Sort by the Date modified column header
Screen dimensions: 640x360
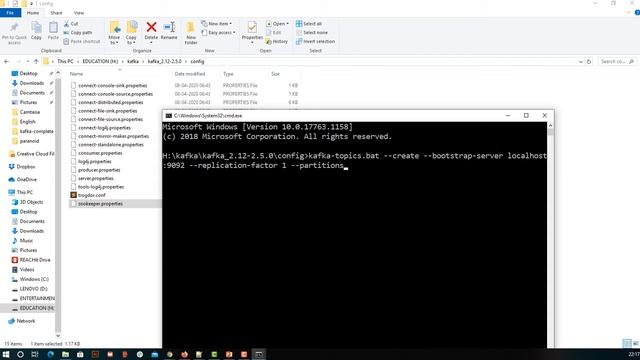190,74
